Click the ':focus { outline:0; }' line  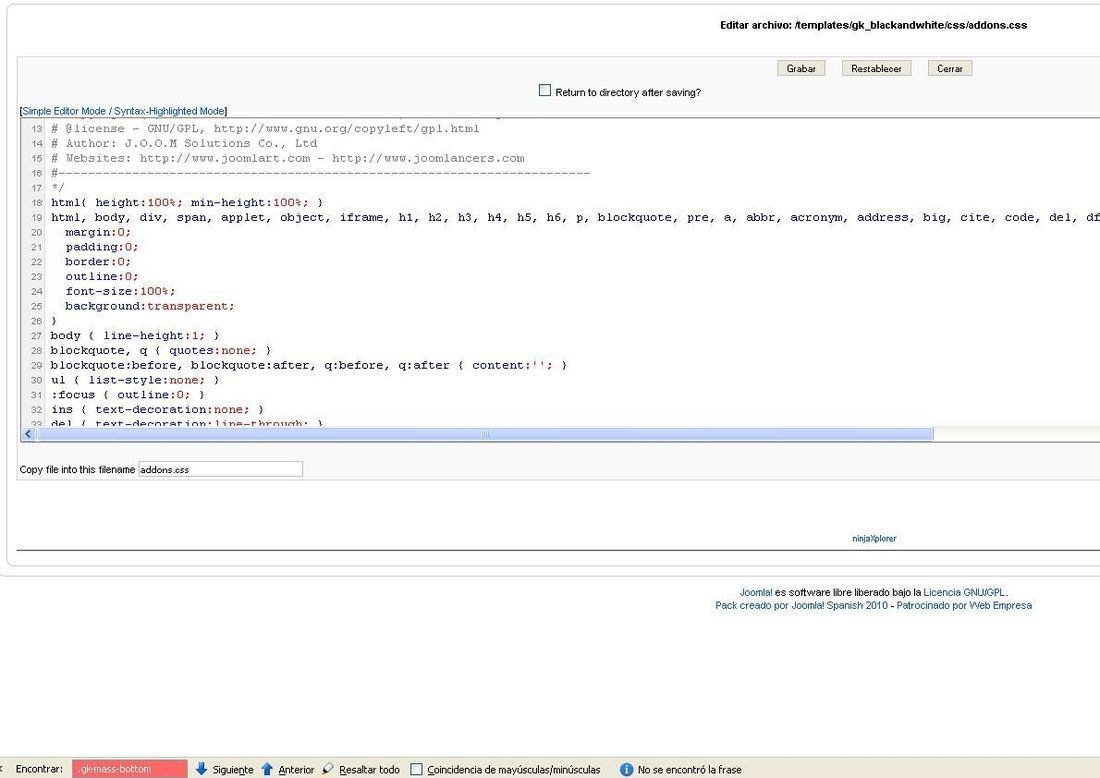(128, 394)
